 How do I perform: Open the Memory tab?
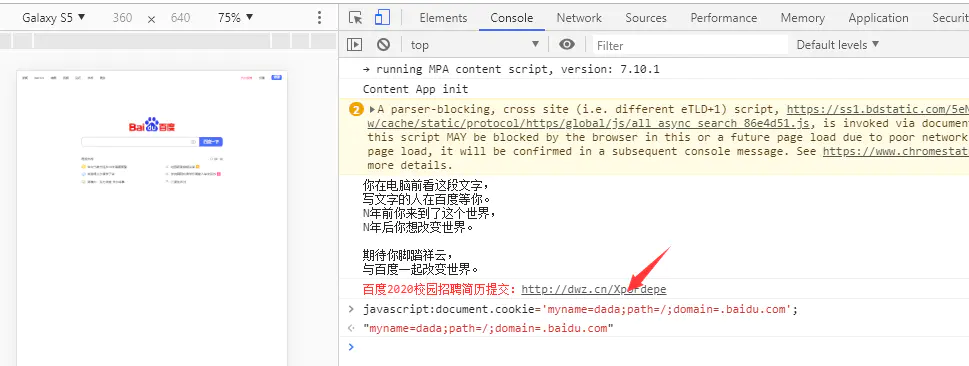click(802, 18)
